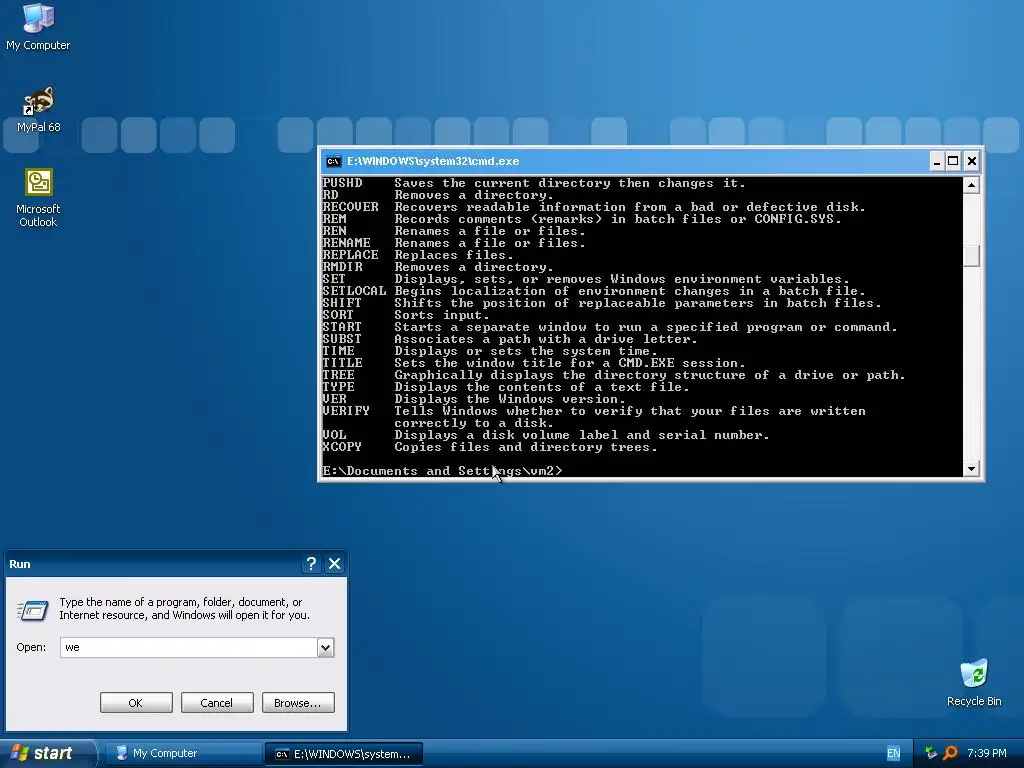
Task: Click OK in the Run dialog
Action: click(136, 703)
